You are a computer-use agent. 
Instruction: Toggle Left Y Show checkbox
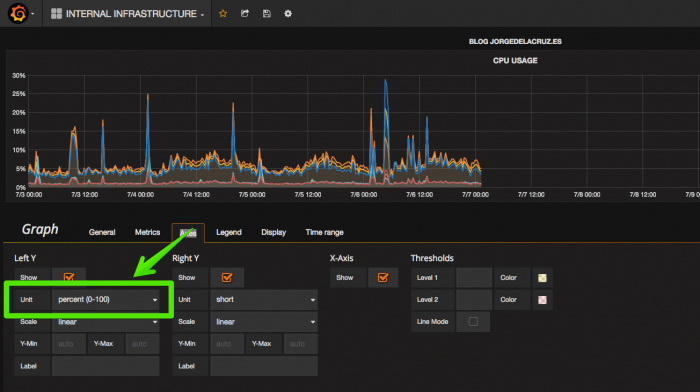[69, 277]
